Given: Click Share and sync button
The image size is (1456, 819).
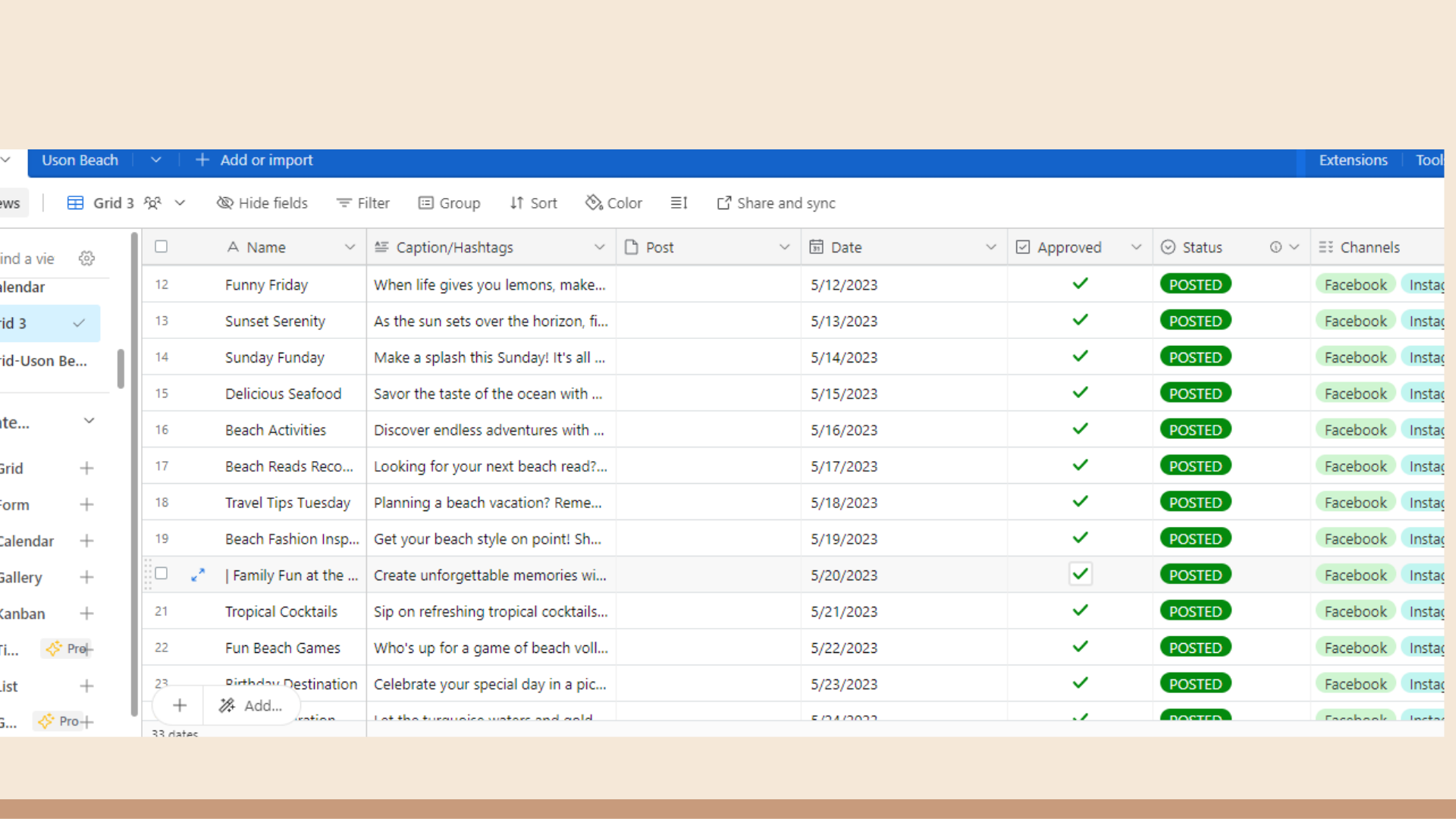Looking at the screenshot, I should pyautogui.click(x=777, y=203).
